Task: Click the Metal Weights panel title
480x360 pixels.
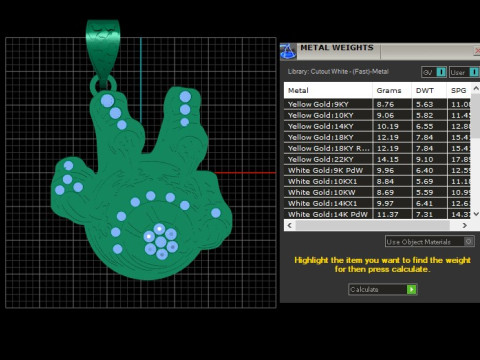Action: click(337, 48)
